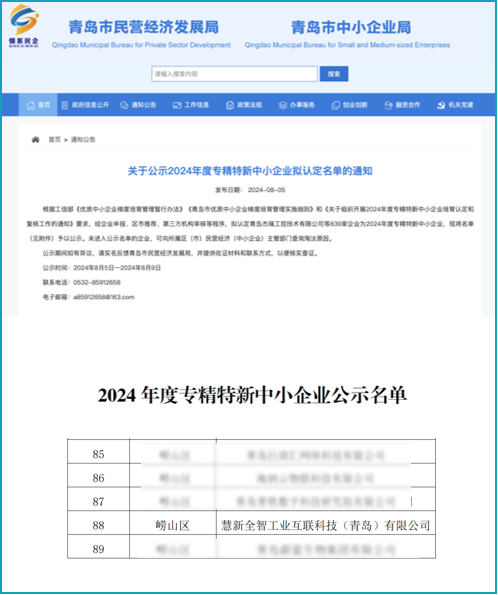Click the 情系民企 site logo
This screenshot has width=498, height=595.
(24, 26)
